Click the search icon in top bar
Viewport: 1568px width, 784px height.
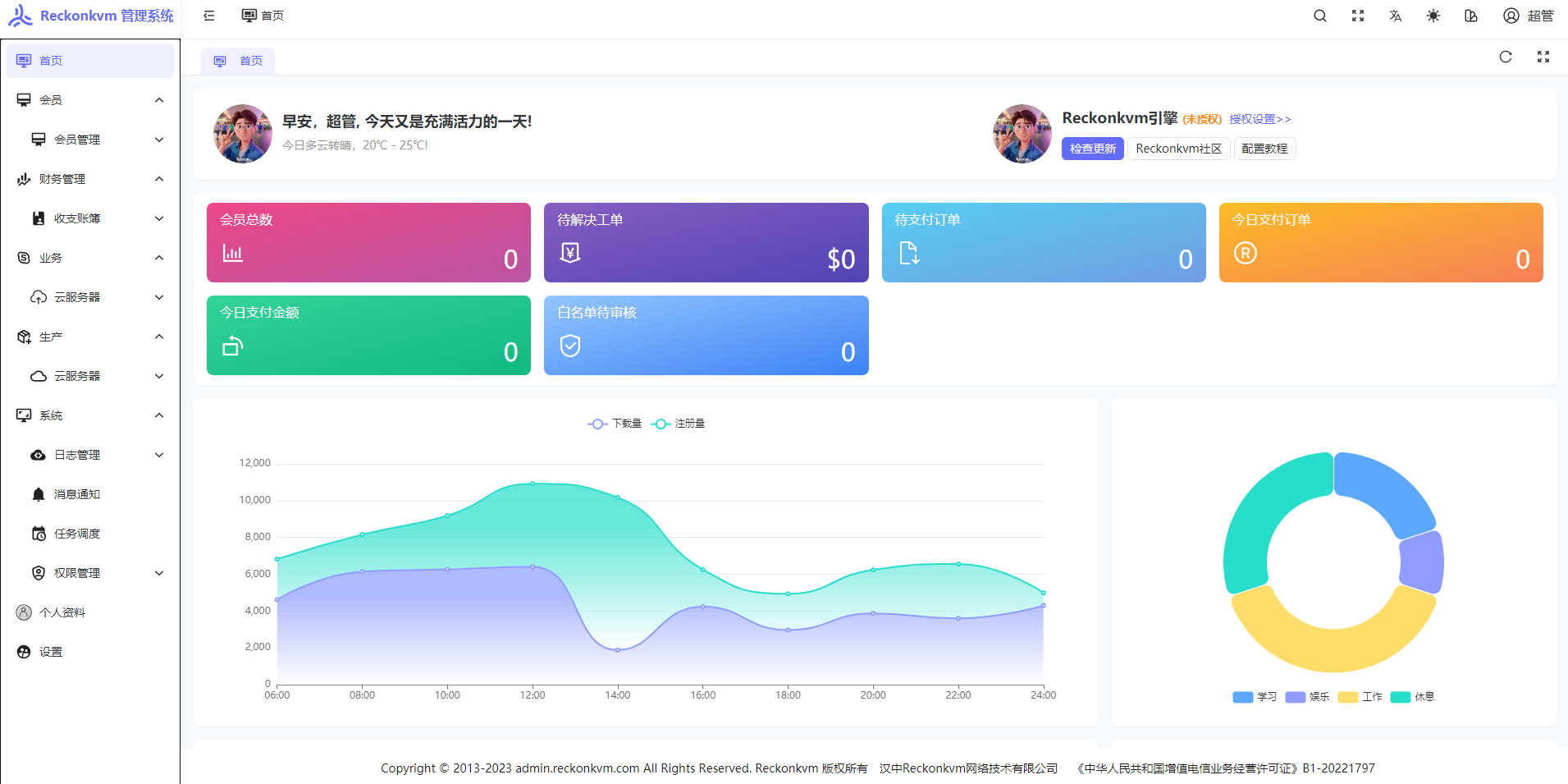pyautogui.click(x=1319, y=16)
